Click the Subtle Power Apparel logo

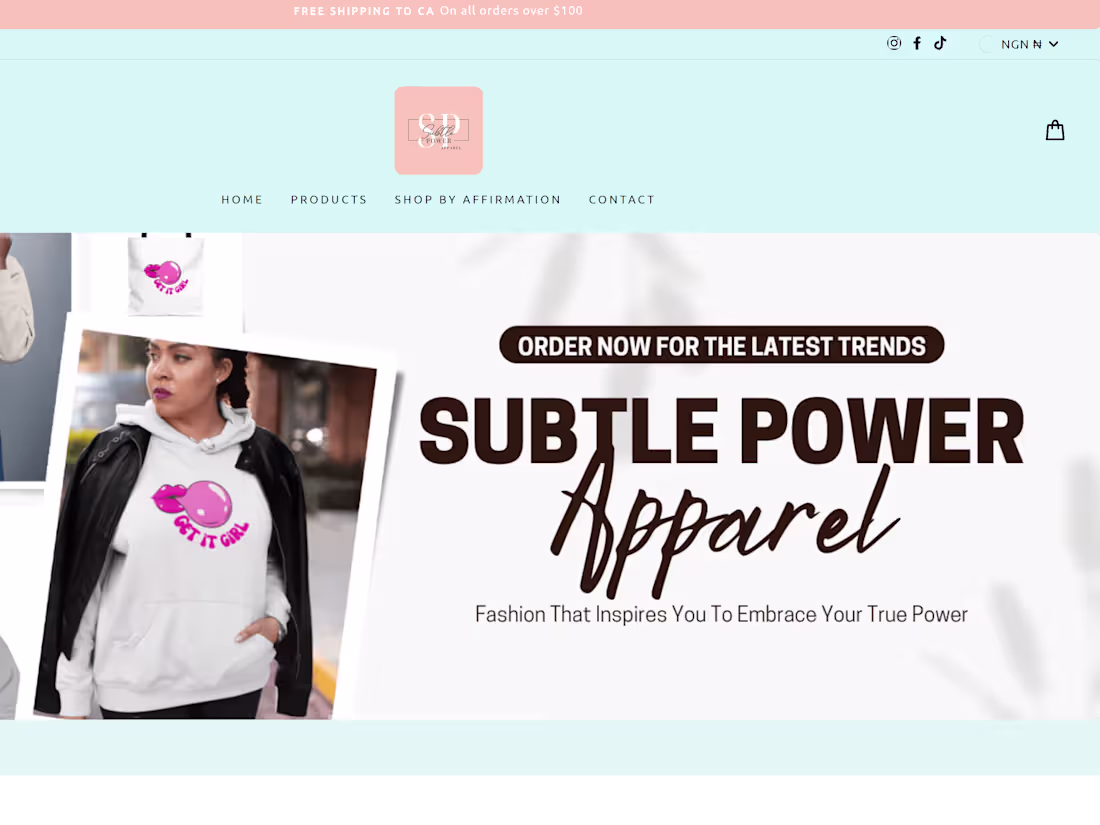point(438,130)
